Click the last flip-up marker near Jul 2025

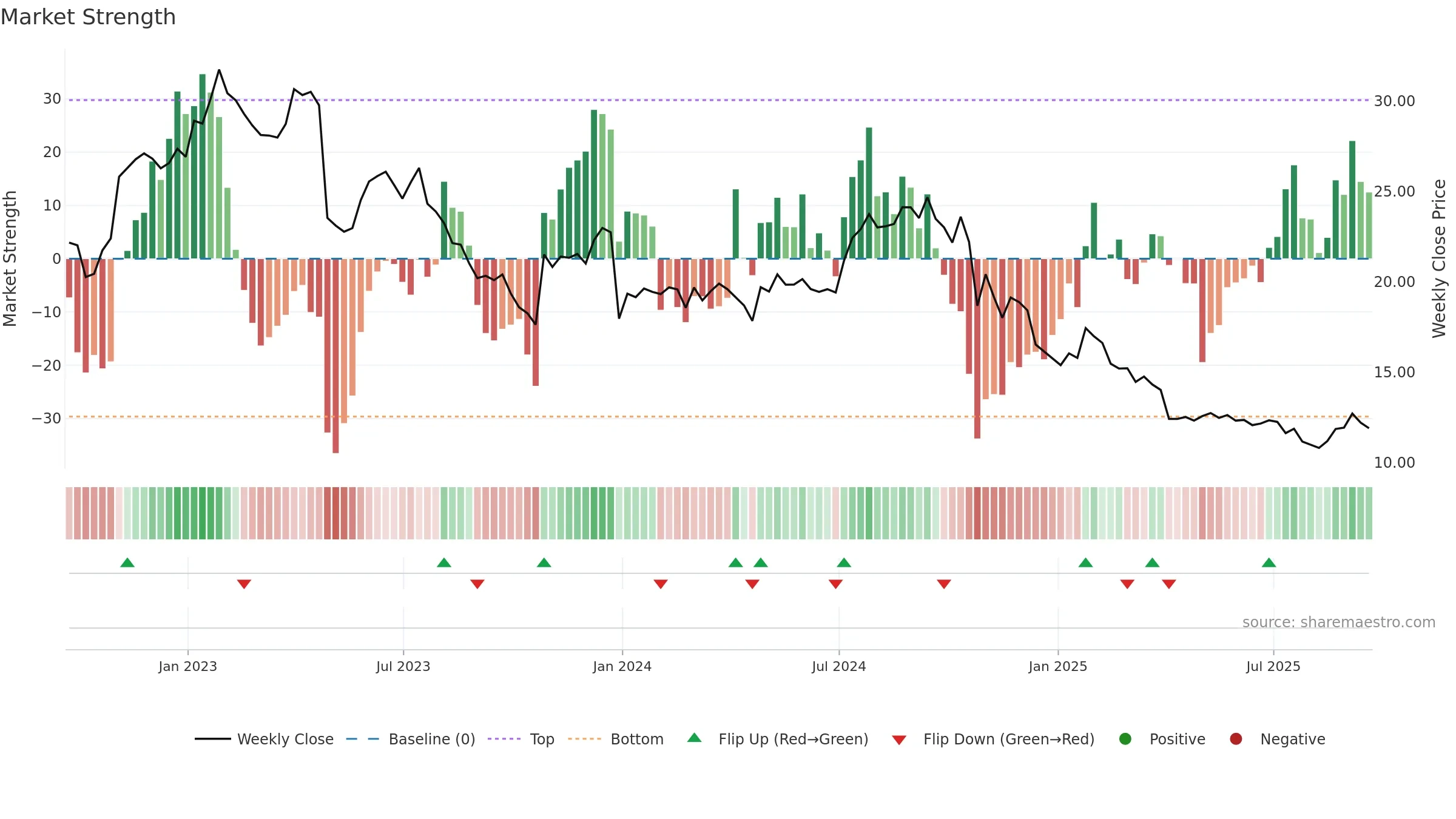pyautogui.click(x=1269, y=562)
